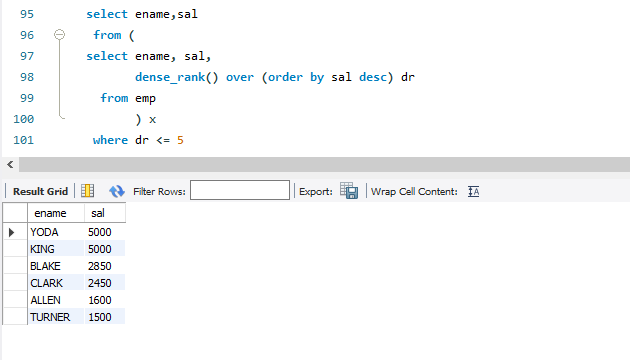The height and width of the screenshot is (360, 630).
Task: Select the cell containing TURNER
Action: [56, 317]
